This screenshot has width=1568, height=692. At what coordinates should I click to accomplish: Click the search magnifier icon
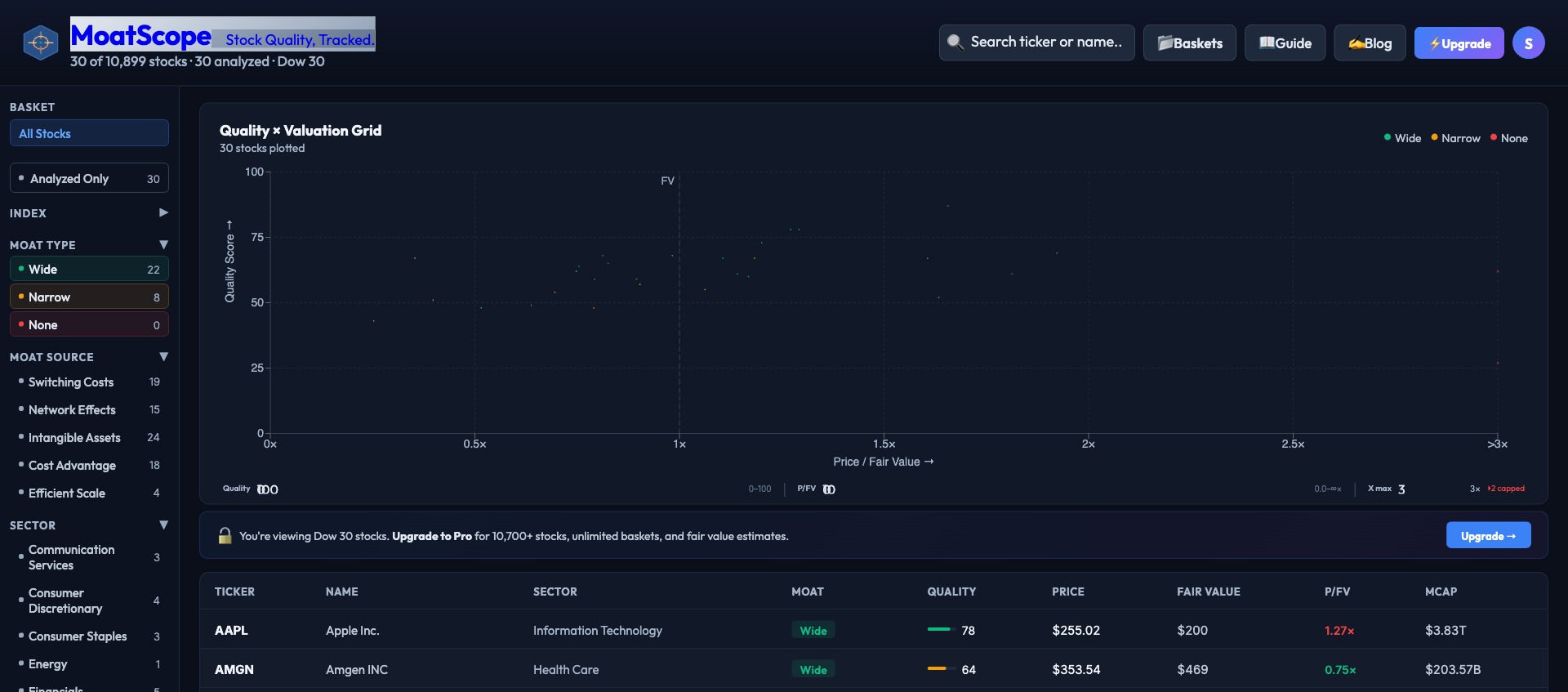pyautogui.click(x=955, y=42)
